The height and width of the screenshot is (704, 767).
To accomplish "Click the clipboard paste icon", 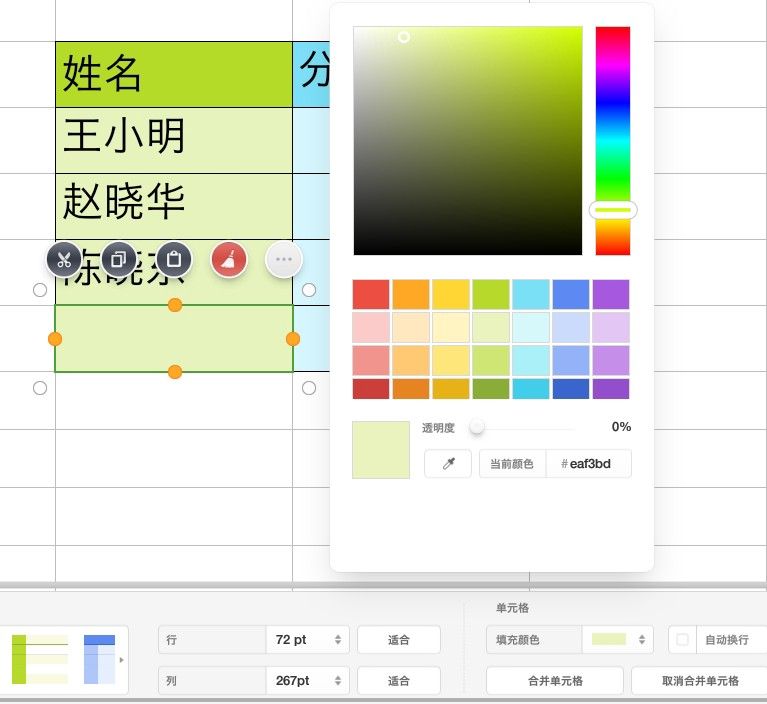I will pos(174,260).
